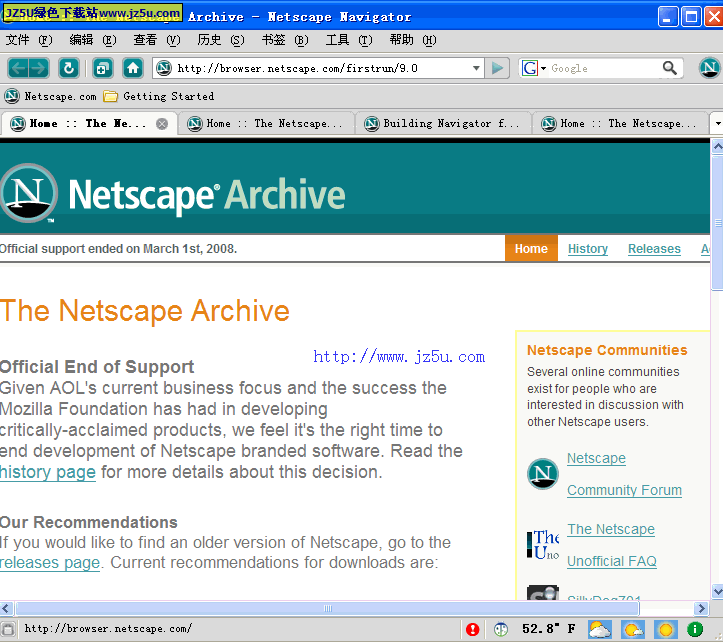Follow the releases page link in text
This screenshot has height=642, width=723.
[x=49, y=563]
